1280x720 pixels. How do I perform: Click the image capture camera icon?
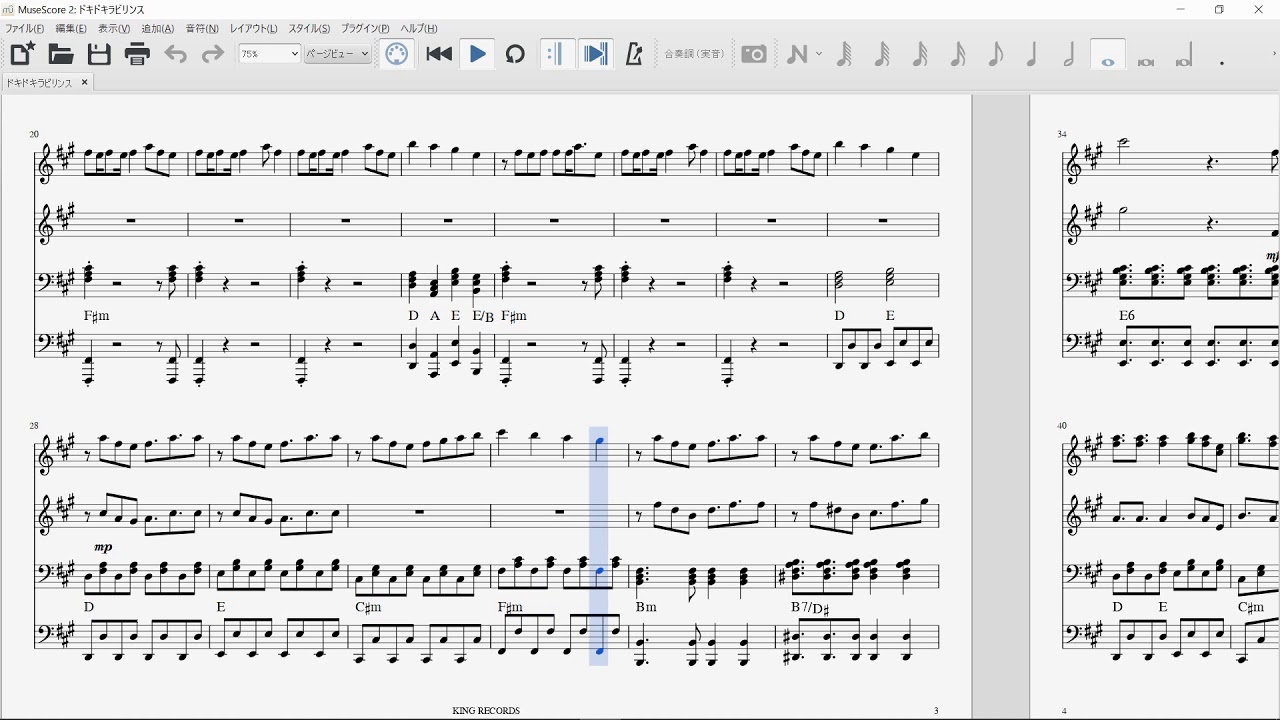754,54
